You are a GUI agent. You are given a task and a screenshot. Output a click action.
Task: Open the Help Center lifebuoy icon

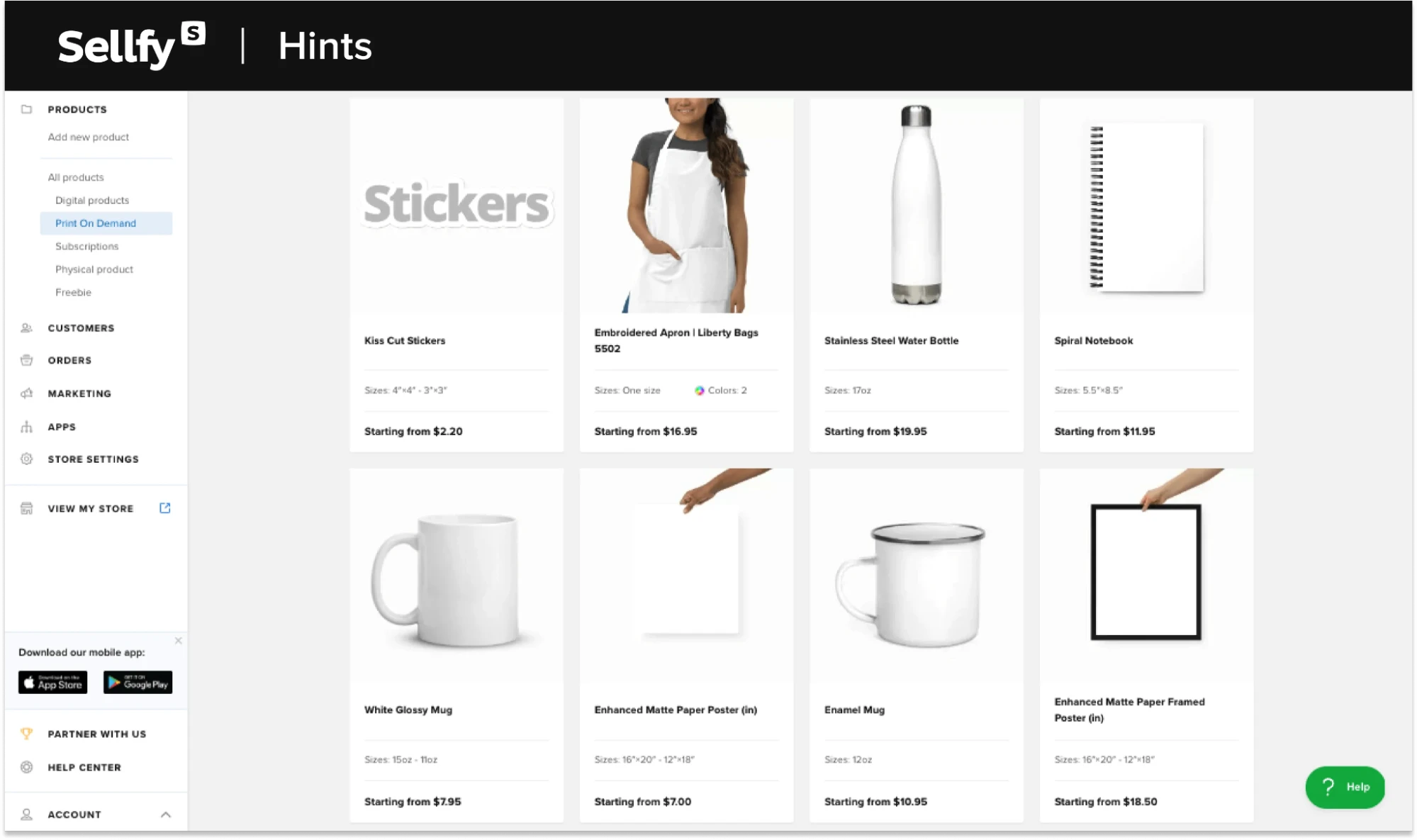27,768
